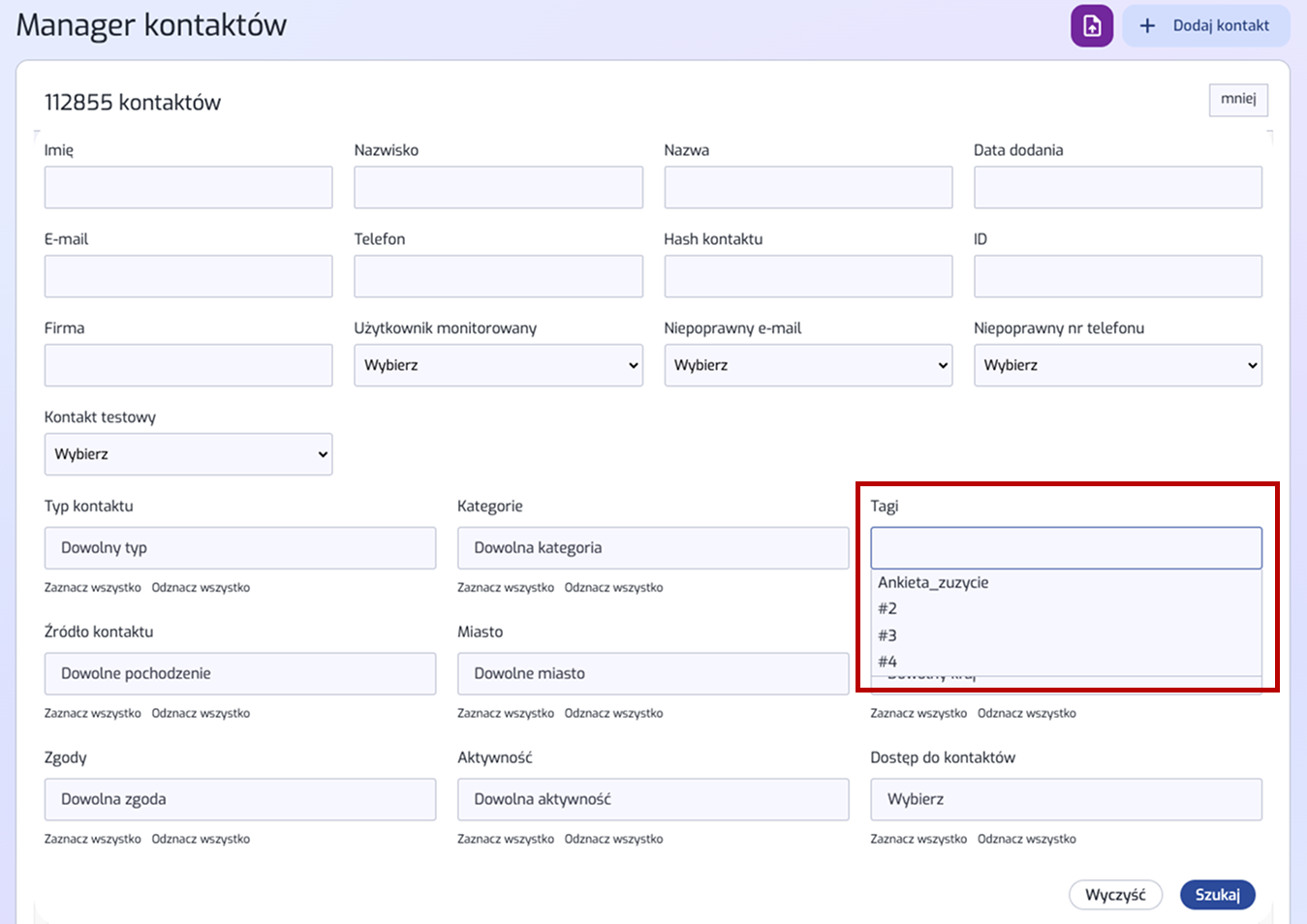This screenshot has height=924, width=1307.
Task: Click into the E-mail text field
Action: 188,276
